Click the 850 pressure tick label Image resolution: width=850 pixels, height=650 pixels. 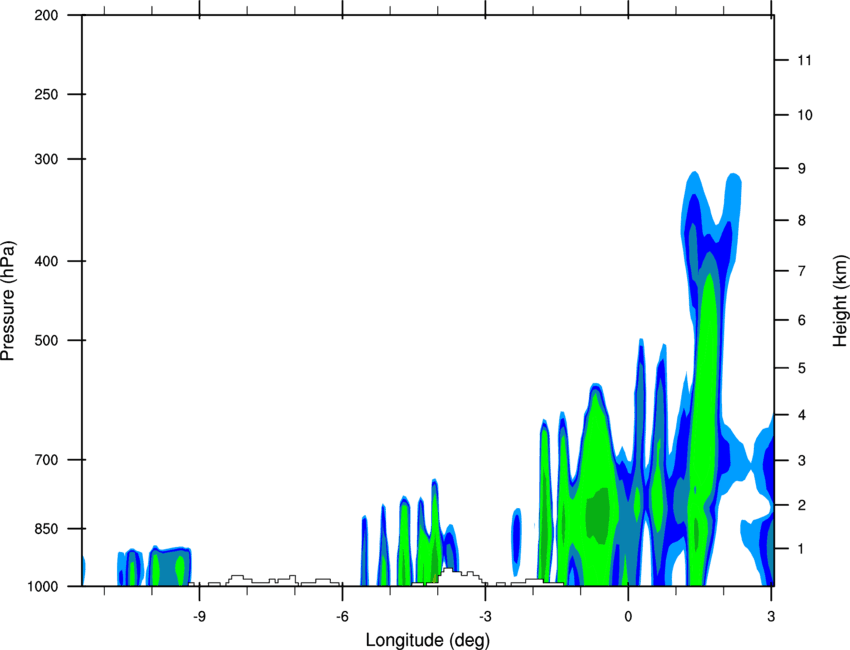[46, 529]
